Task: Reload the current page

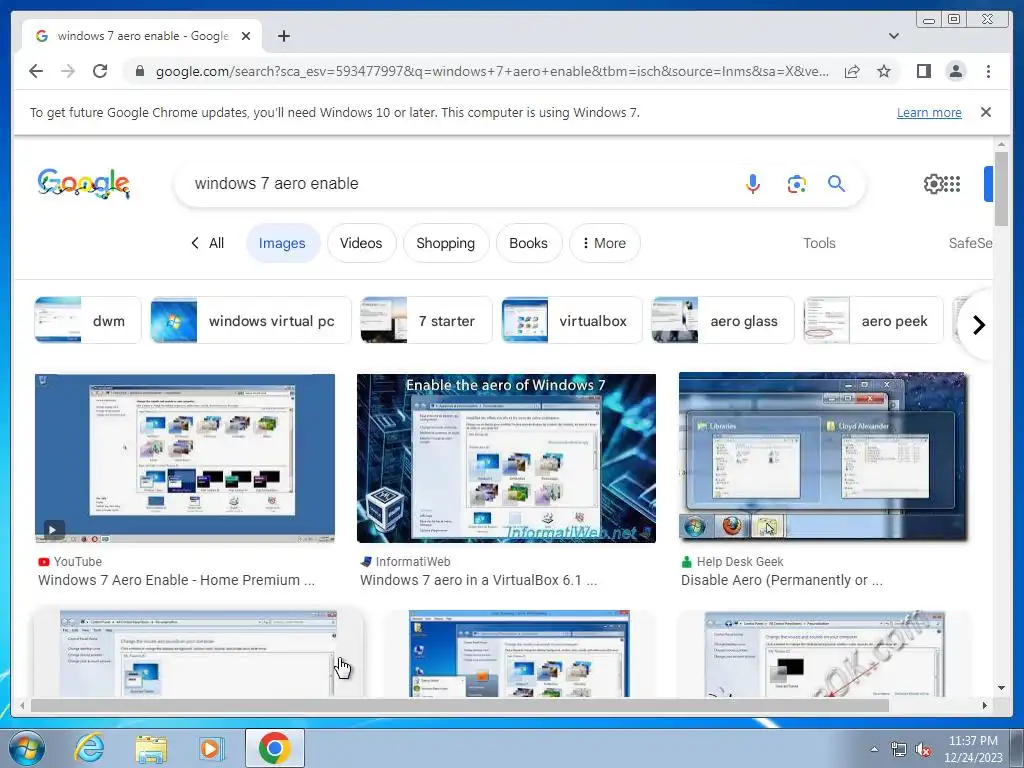Action: [100, 71]
